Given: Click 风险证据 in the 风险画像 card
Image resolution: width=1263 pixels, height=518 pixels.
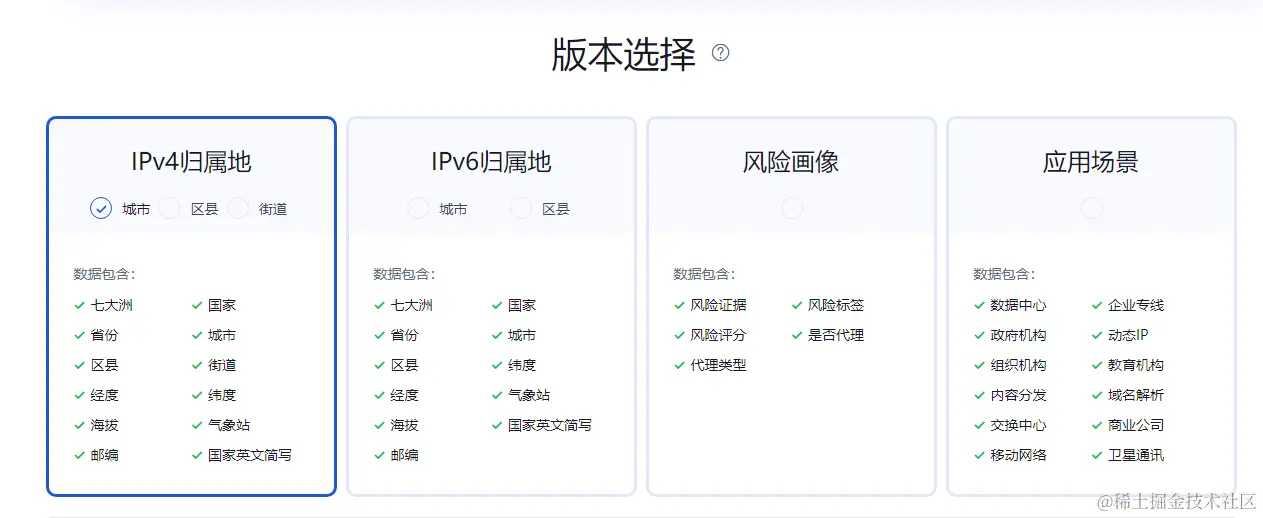Looking at the screenshot, I should pos(718,305).
